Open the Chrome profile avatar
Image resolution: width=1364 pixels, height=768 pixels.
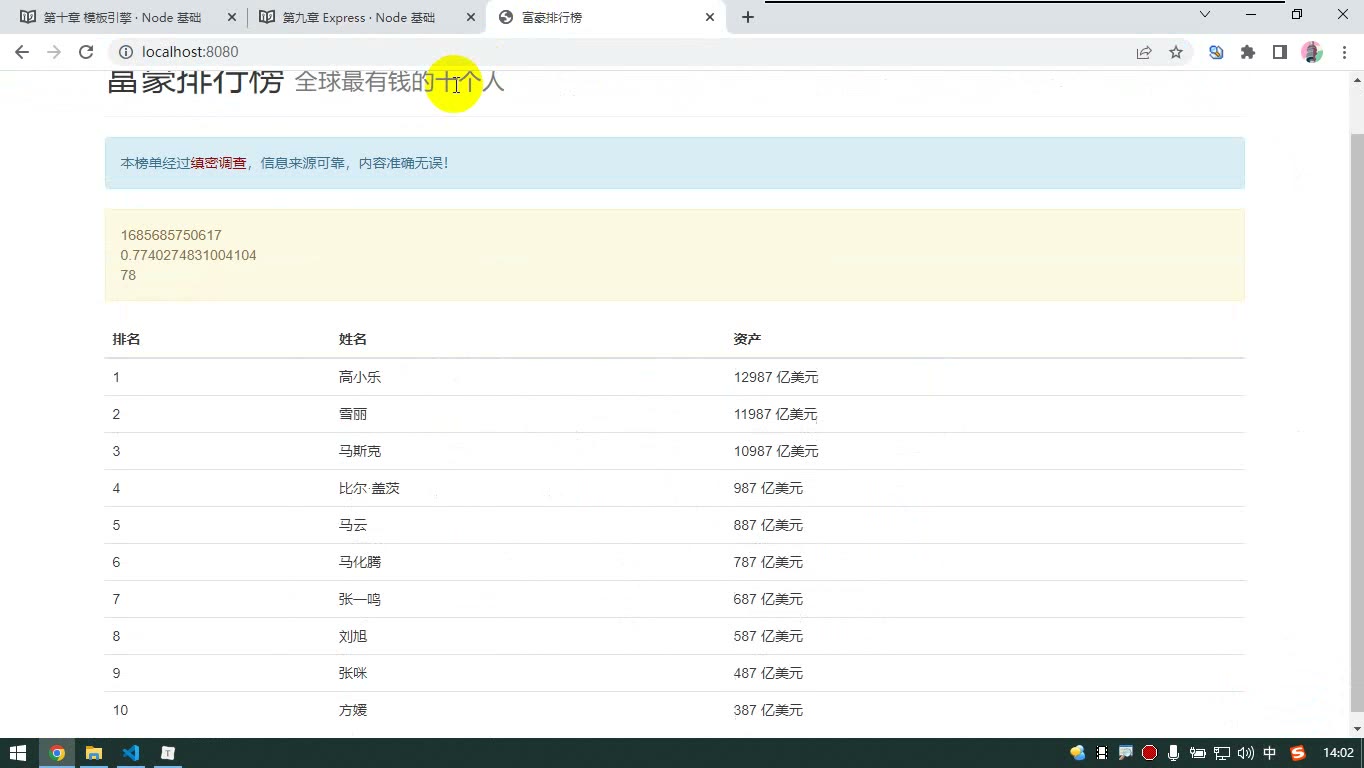point(1312,52)
